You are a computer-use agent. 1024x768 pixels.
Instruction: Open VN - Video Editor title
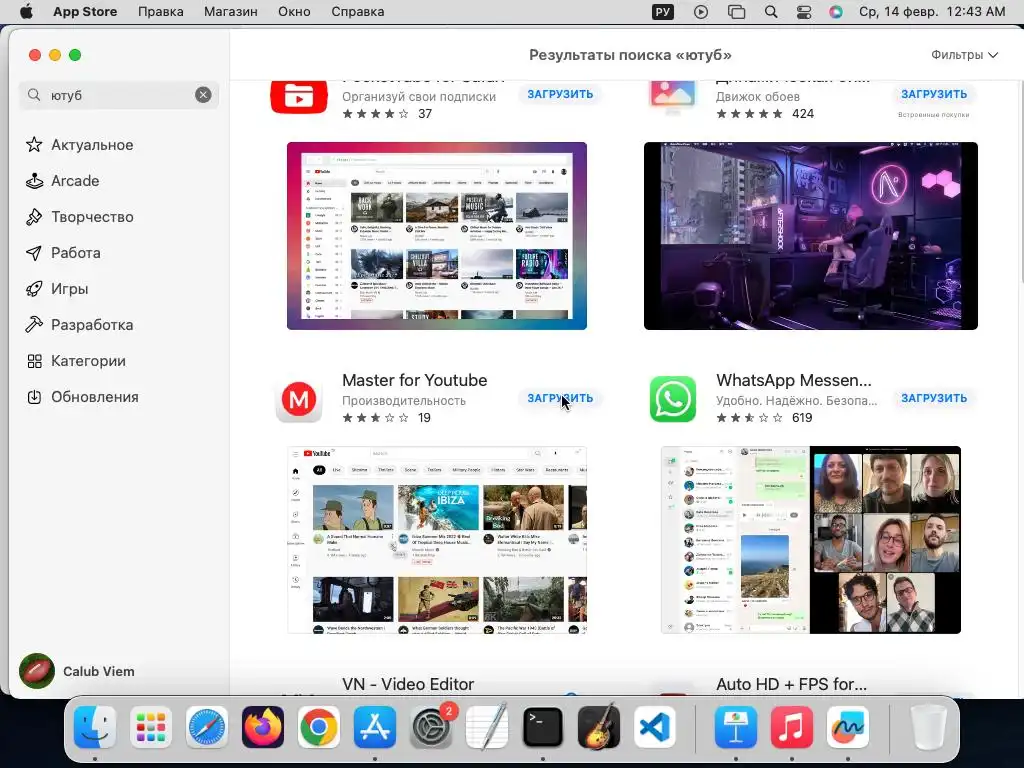(x=408, y=684)
